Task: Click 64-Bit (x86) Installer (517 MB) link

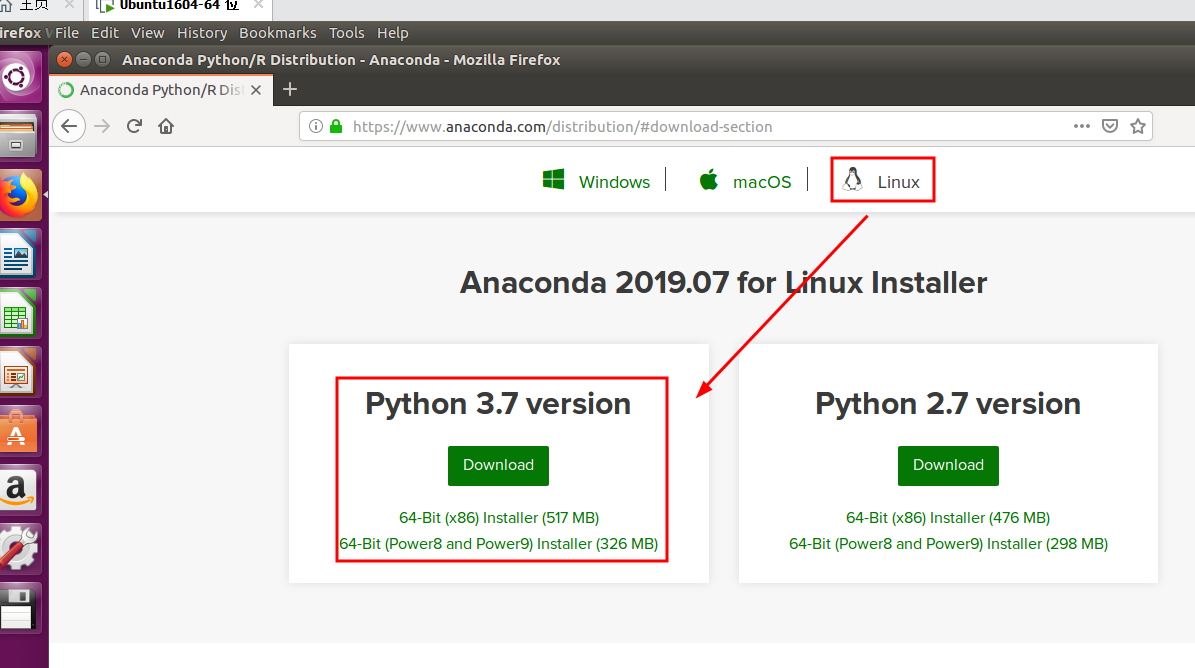Action: coord(499,518)
